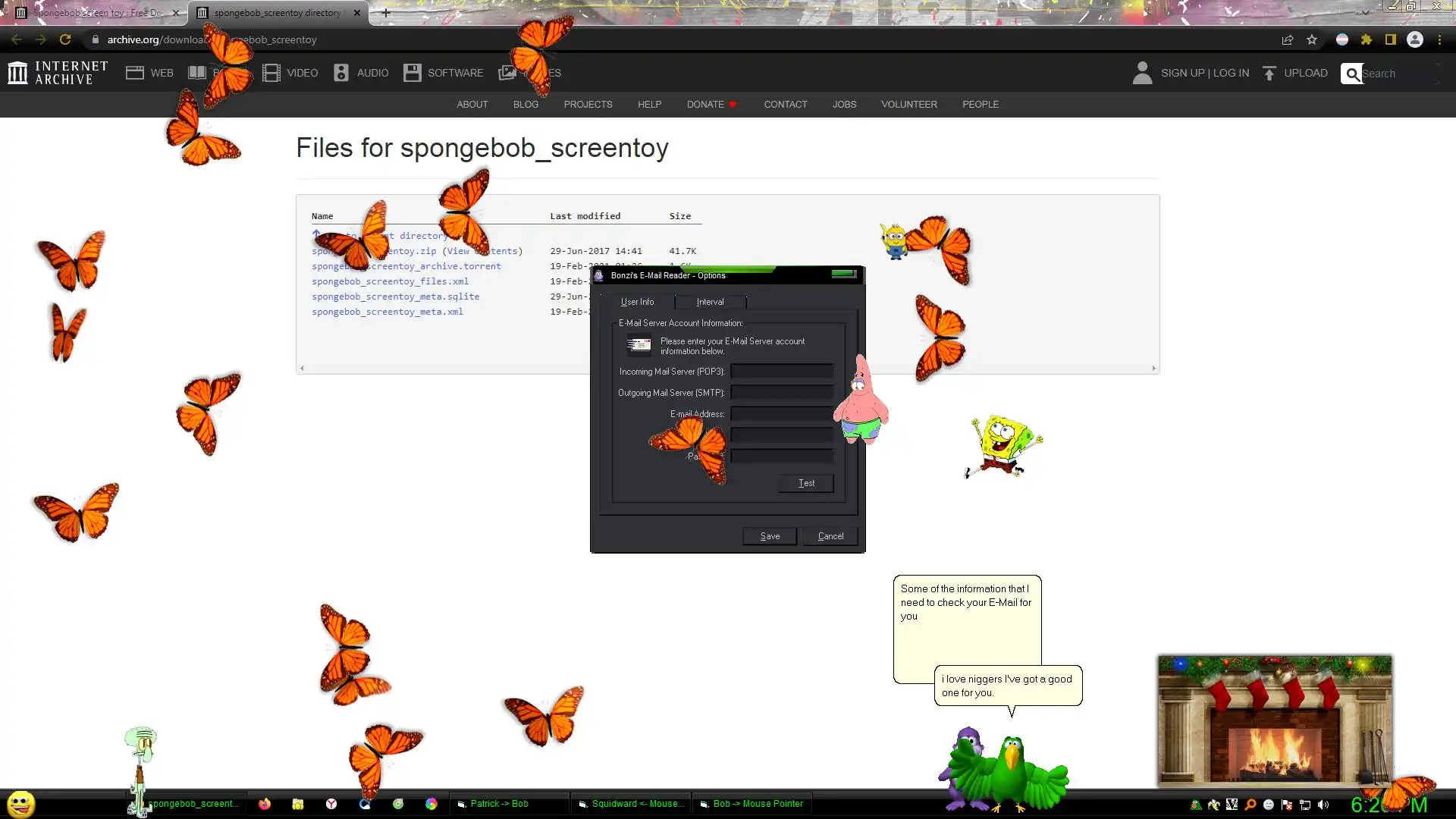The height and width of the screenshot is (819, 1456).
Task: Click Incoming Mail Server (POP3) field
Action: (x=781, y=372)
